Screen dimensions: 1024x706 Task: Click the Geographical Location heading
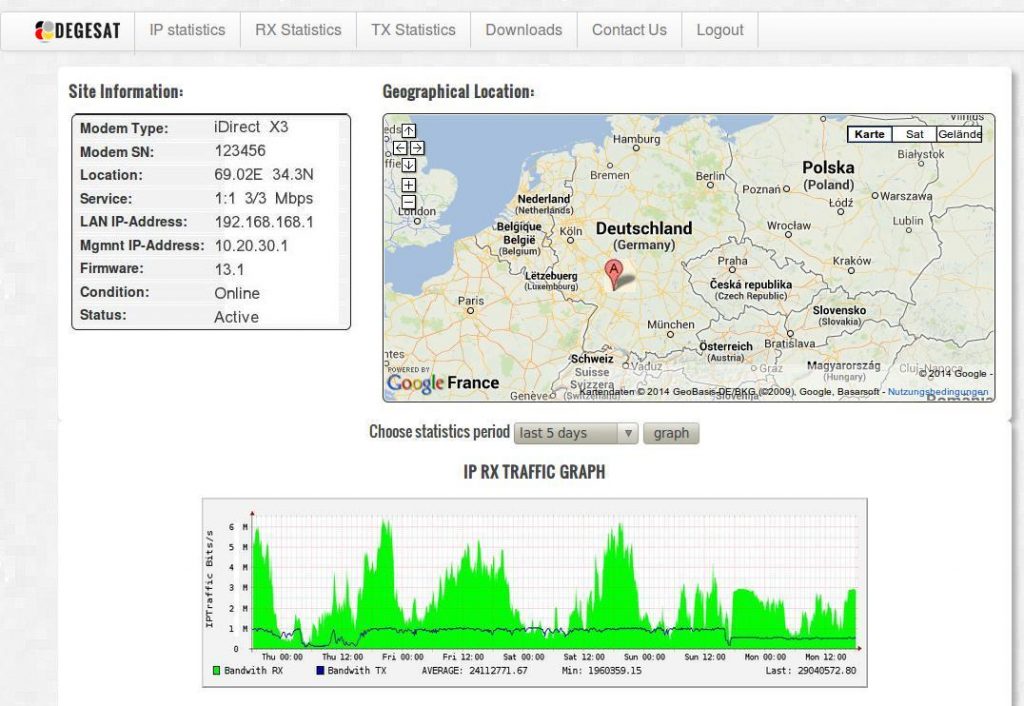point(458,91)
